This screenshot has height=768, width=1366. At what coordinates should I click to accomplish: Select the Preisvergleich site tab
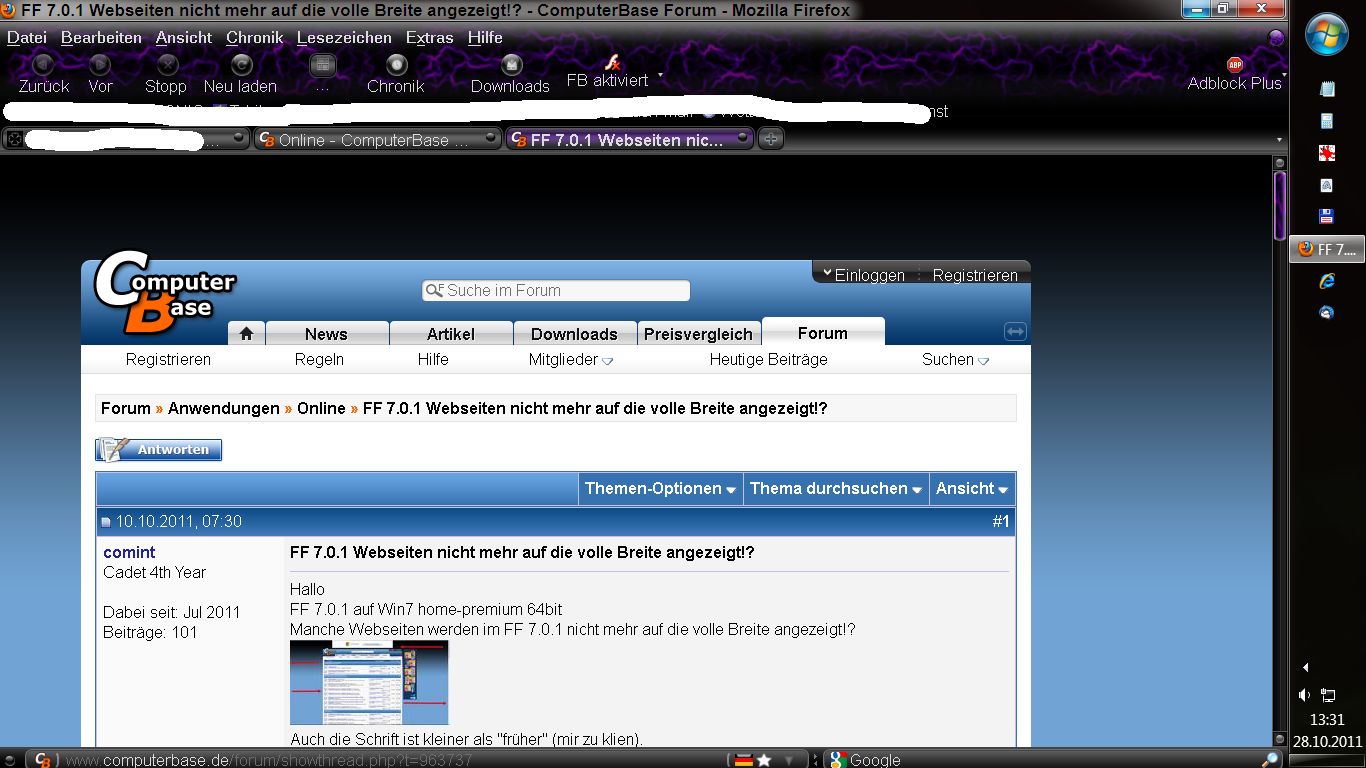[x=698, y=334]
